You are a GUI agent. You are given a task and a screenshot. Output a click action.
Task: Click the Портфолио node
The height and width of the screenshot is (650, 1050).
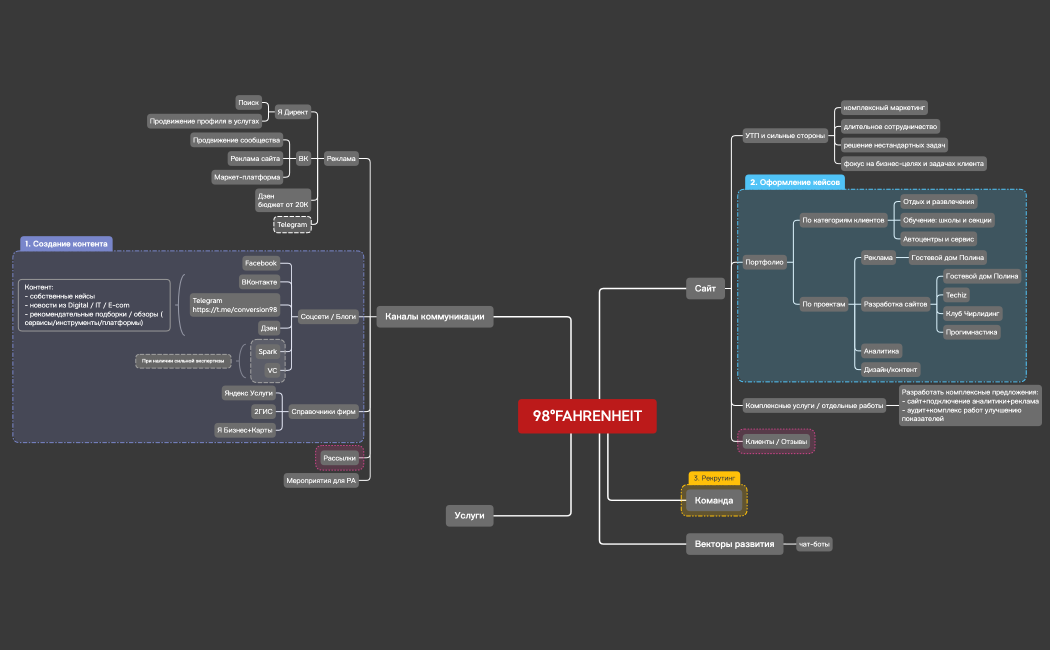(x=764, y=263)
